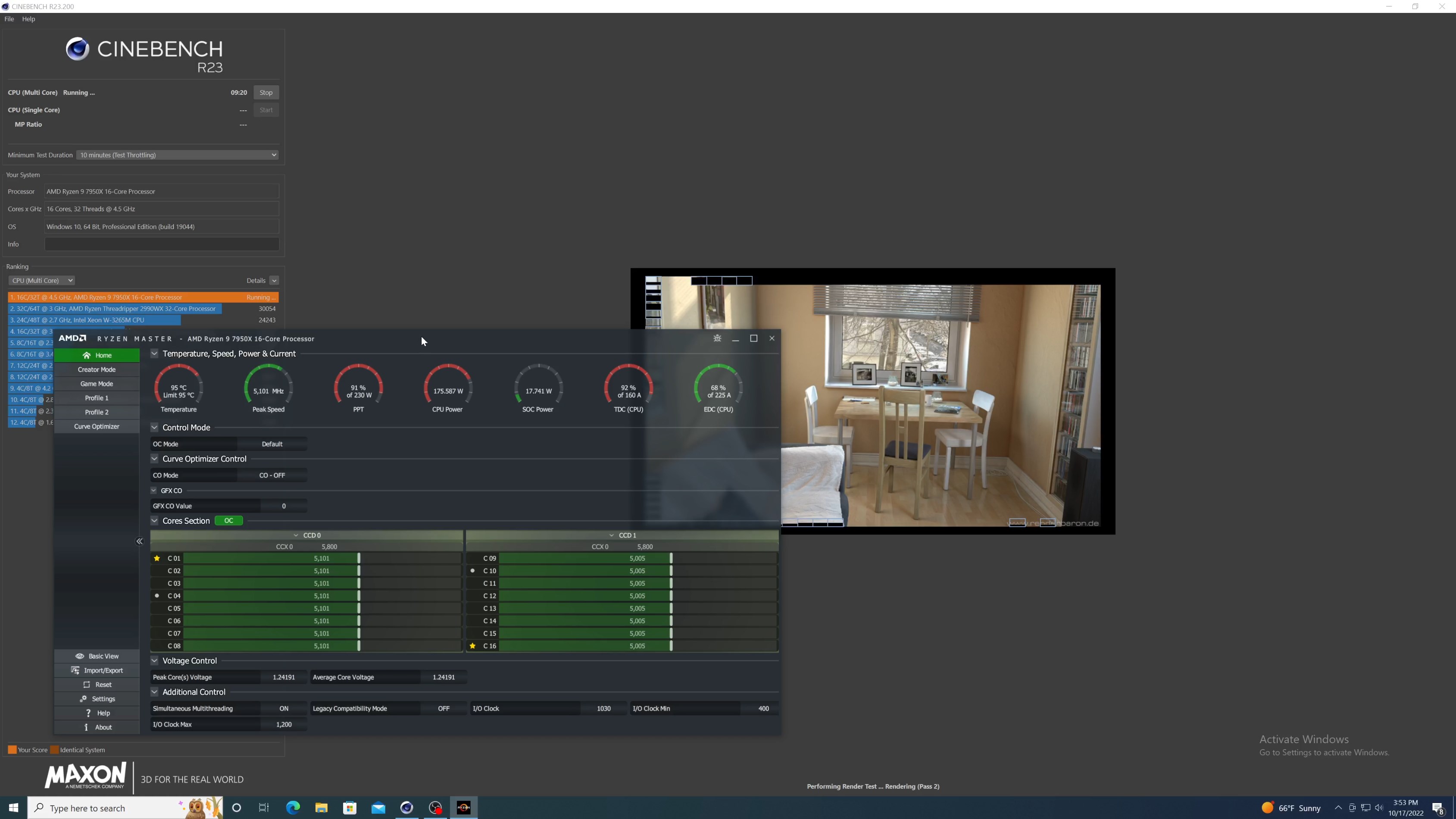Image resolution: width=1456 pixels, height=819 pixels.
Task: Select Game Mode in Ryzen Master
Action: pos(97,384)
